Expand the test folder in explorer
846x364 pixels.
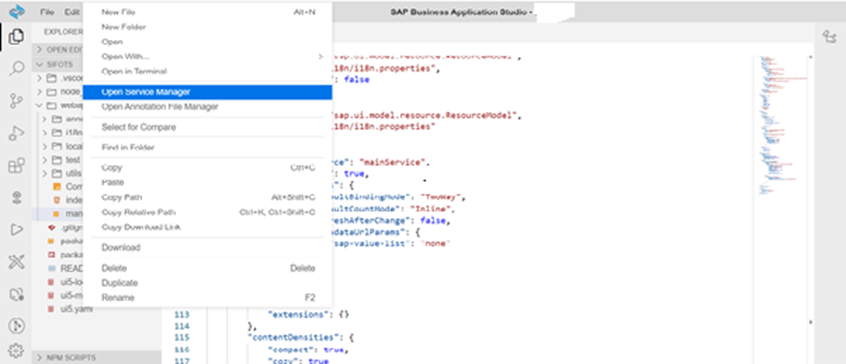[x=60, y=160]
